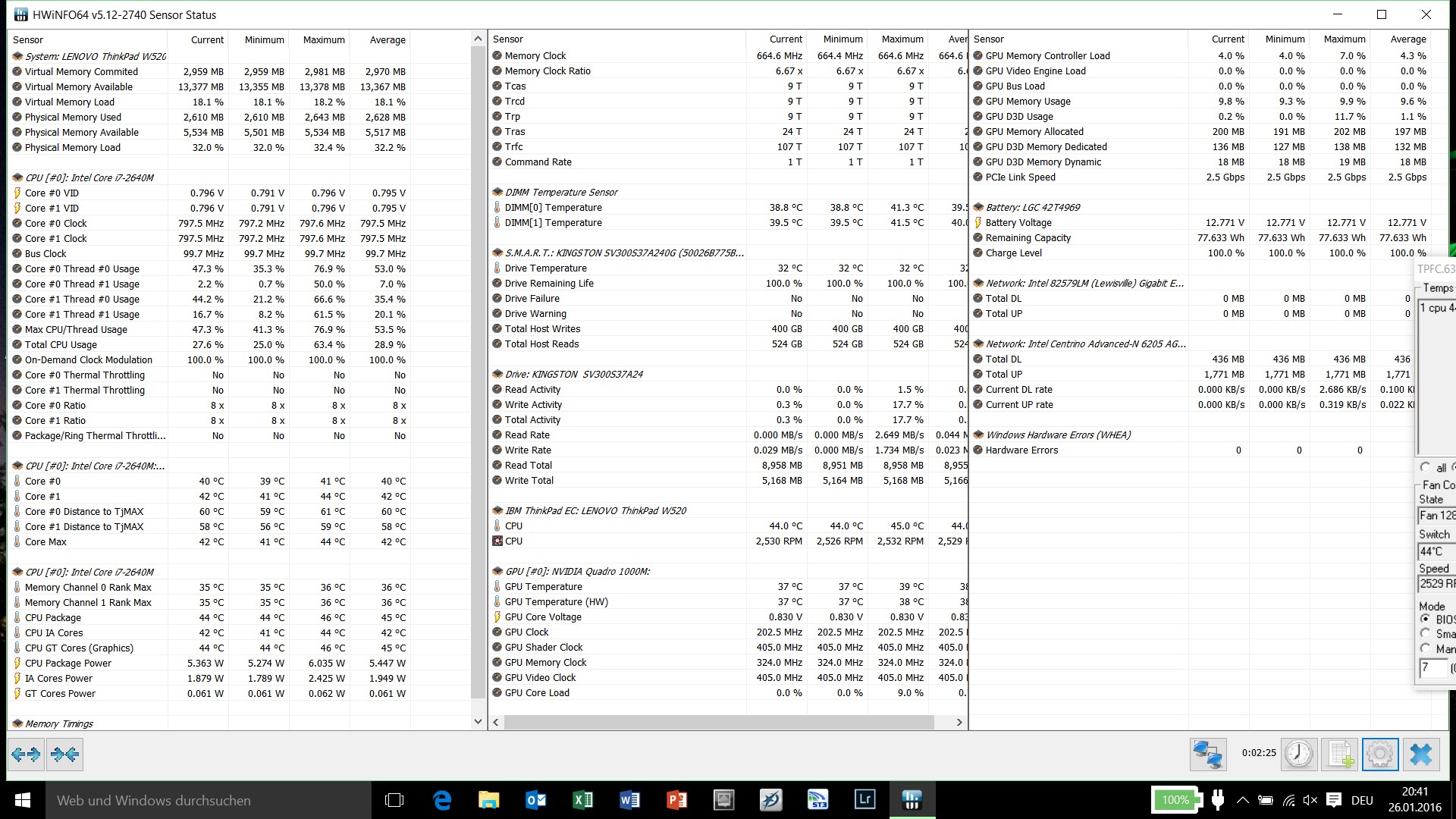Click the clock reset timer button
The image size is (1456, 819).
click(1298, 755)
